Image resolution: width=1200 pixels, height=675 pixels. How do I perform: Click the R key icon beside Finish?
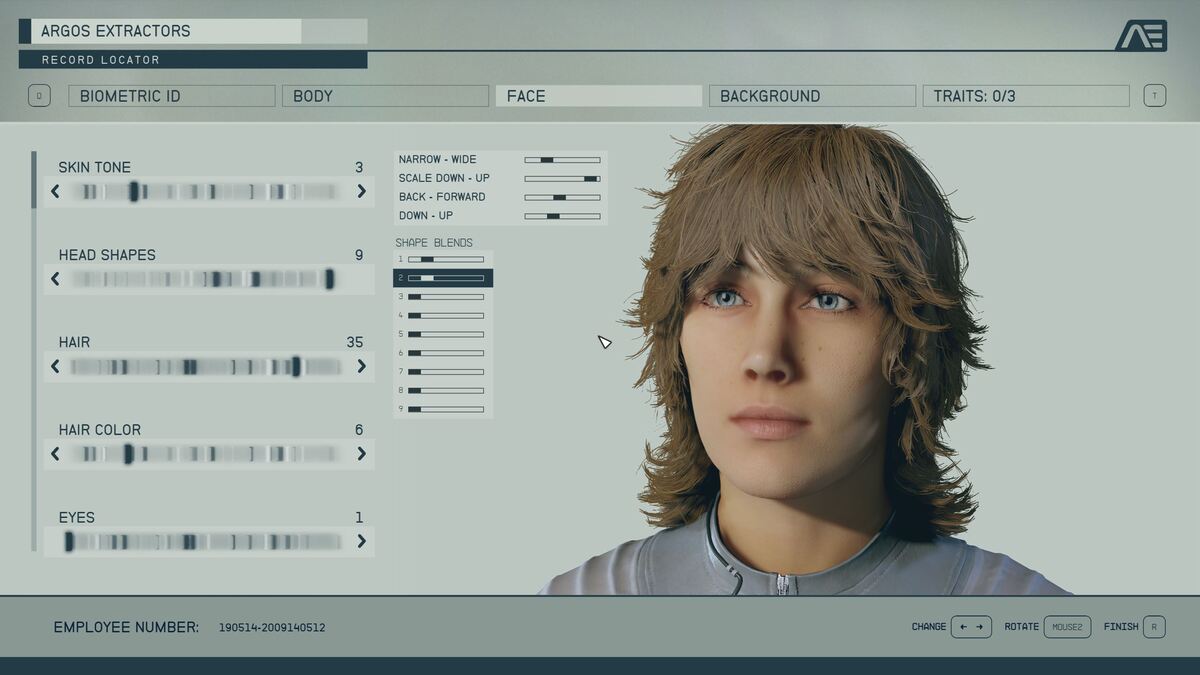pos(1154,627)
